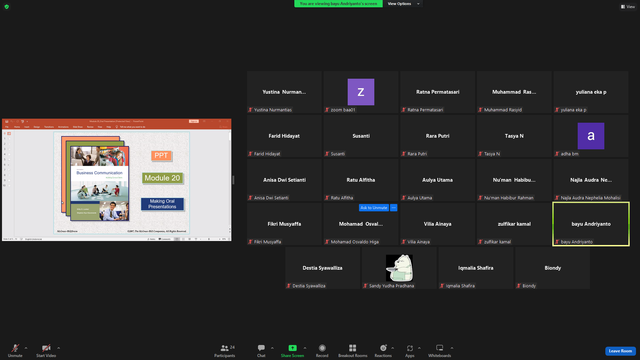Viewport: 640px width, 360px height.
Task: Click the muted mic icon by Susanti name label
Action: (327, 154)
